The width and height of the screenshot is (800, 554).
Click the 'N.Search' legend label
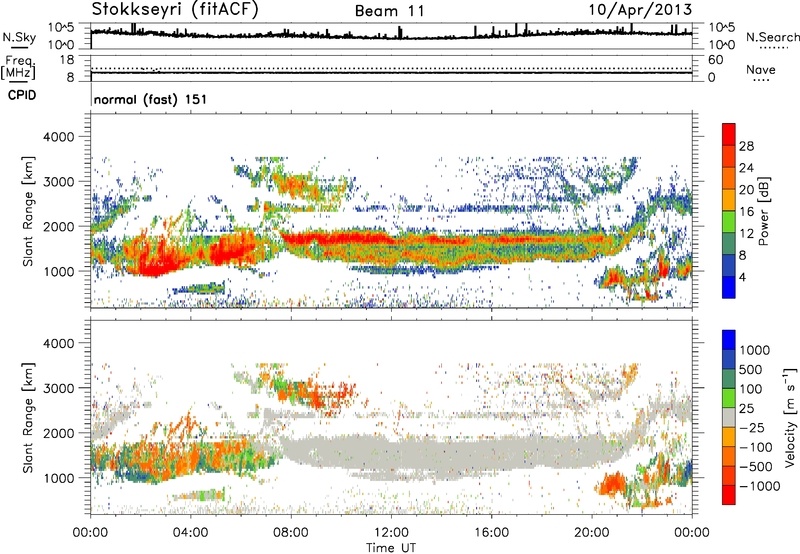(x=772, y=37)
